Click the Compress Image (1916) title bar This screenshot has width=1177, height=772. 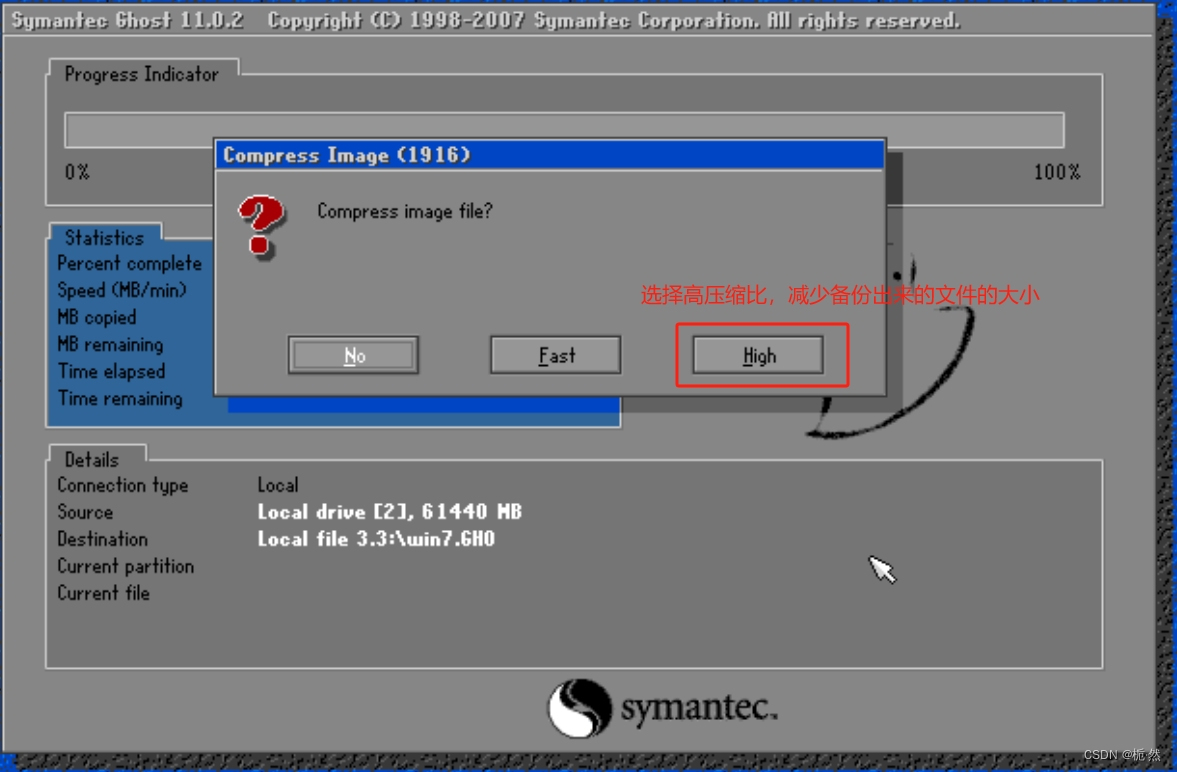tap(549, 155)
